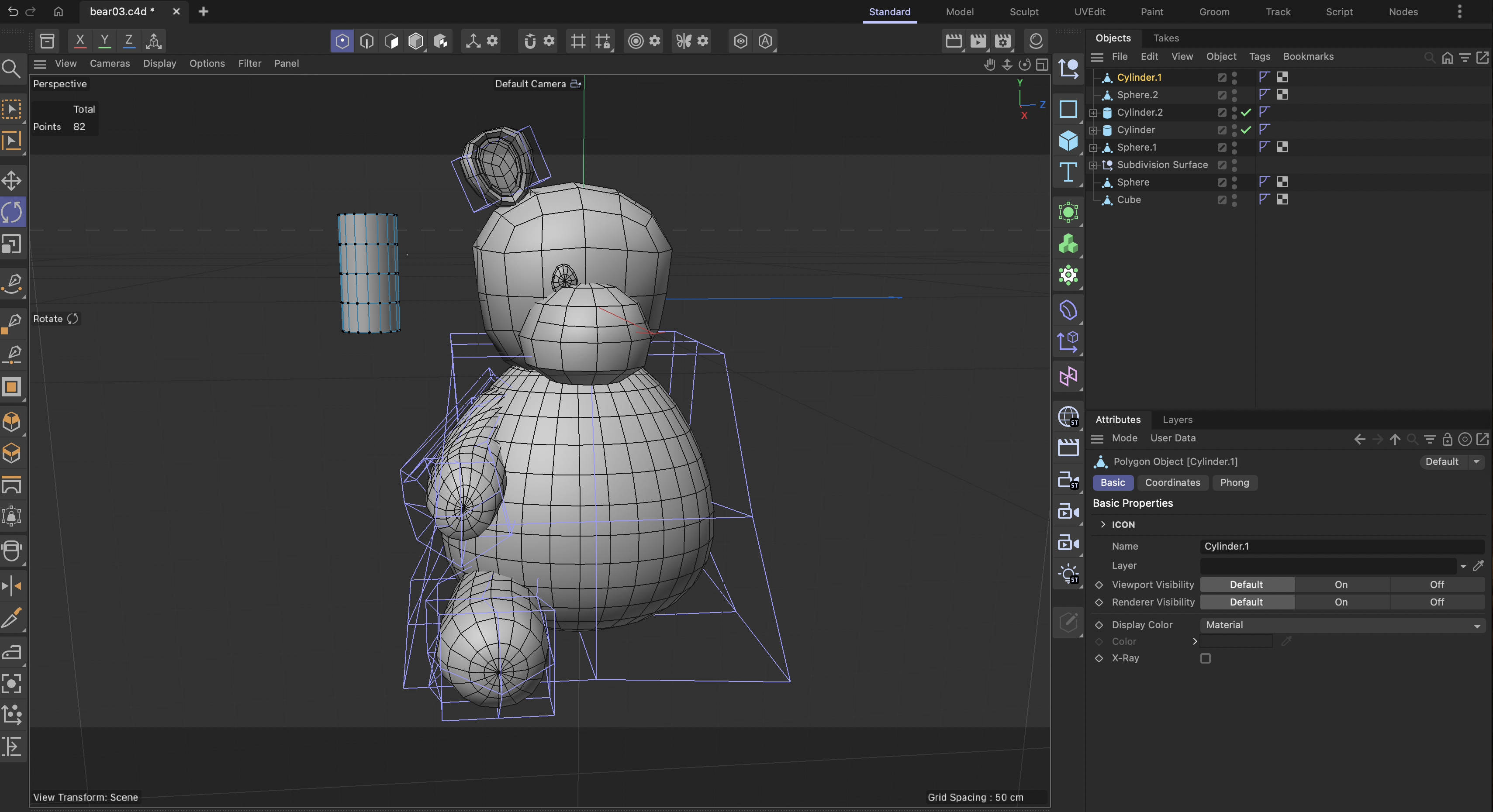Select the Rotate tool in the left toolbar
This screenshot has width=1493, height=812.
click(x=12, y=211)
